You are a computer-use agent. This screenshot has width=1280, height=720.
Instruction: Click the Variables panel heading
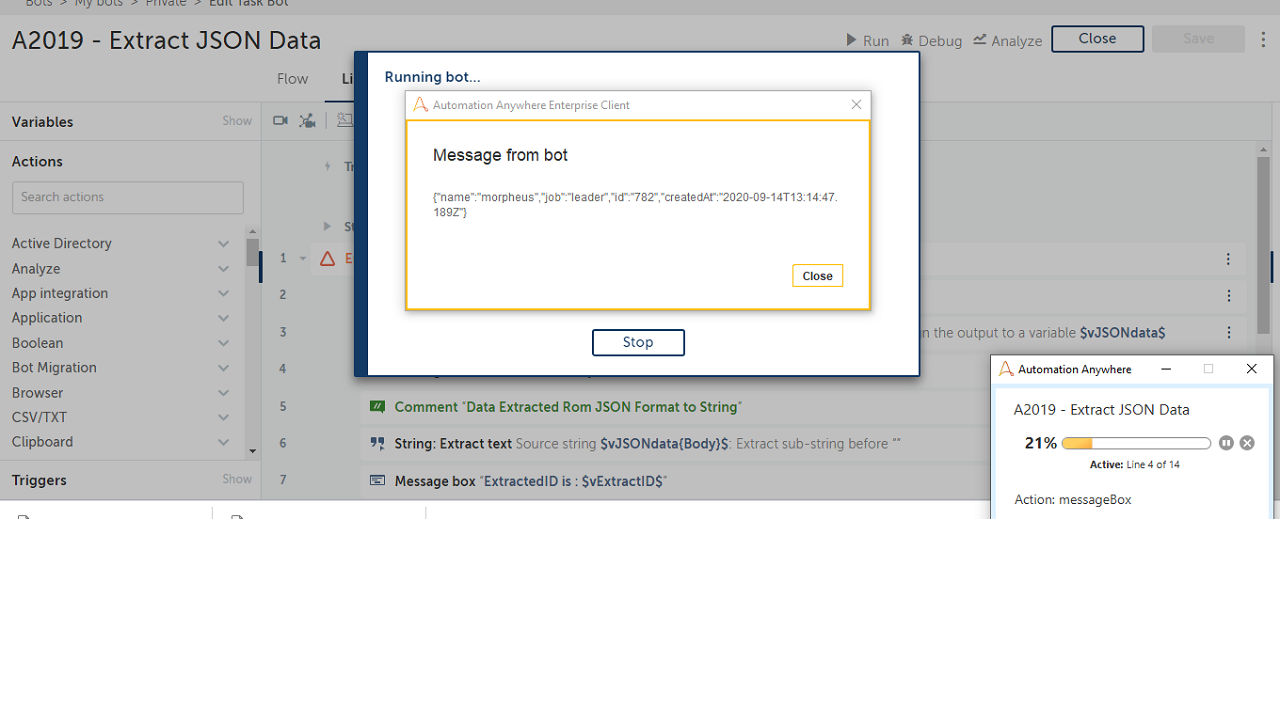click(42, 122)
